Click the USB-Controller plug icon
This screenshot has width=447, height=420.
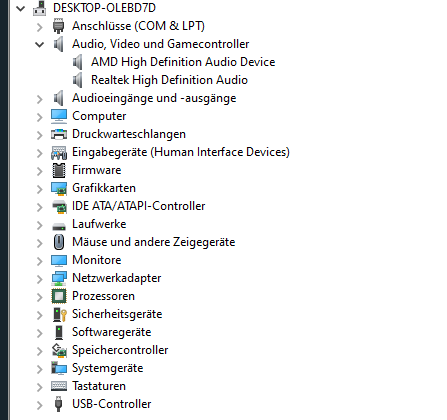(x=59, y=404)
